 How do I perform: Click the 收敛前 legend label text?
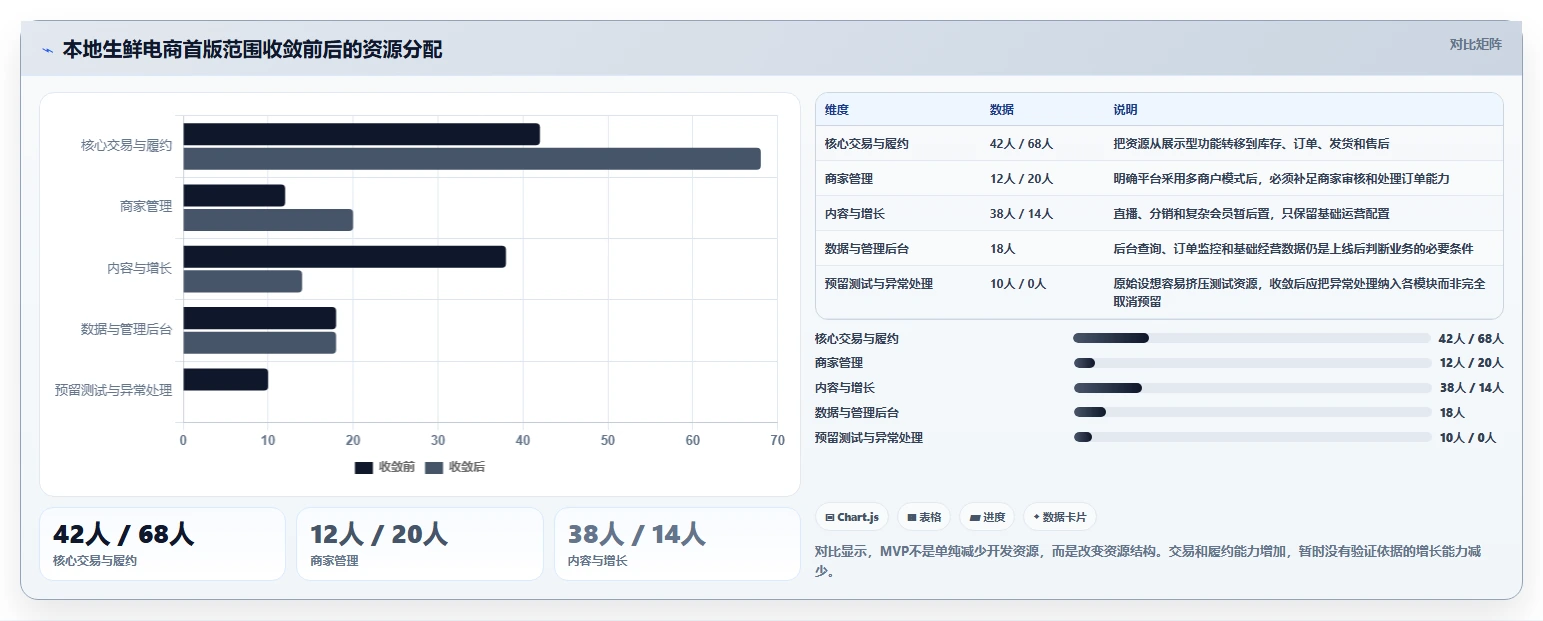[397, 467]
